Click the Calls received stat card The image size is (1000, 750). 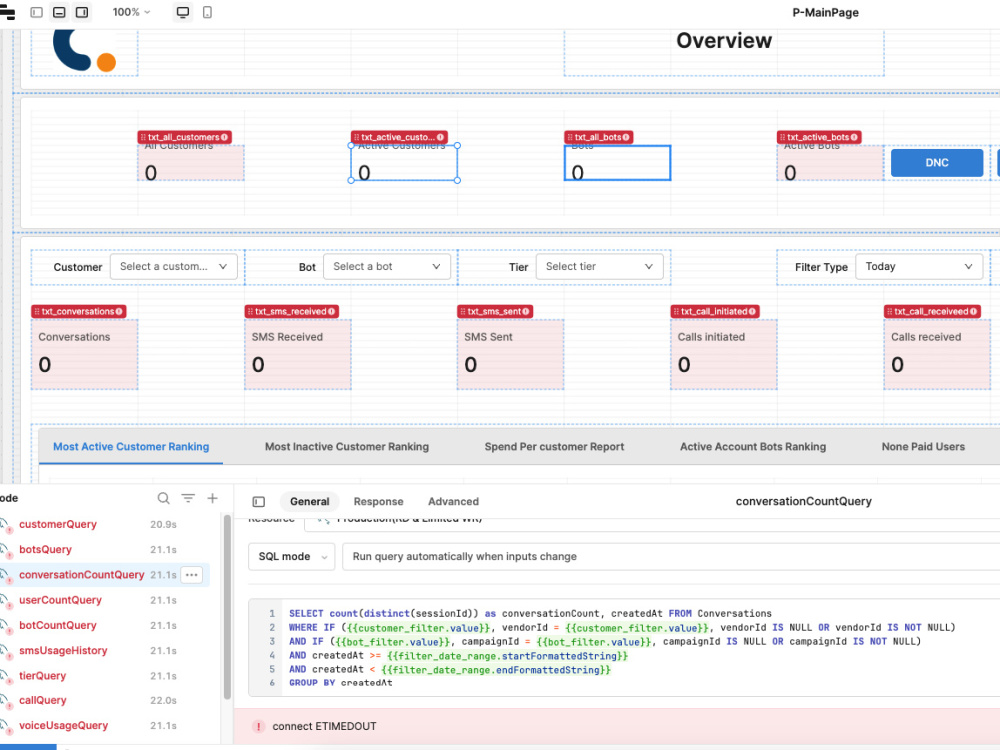click(x=937, y=354)
